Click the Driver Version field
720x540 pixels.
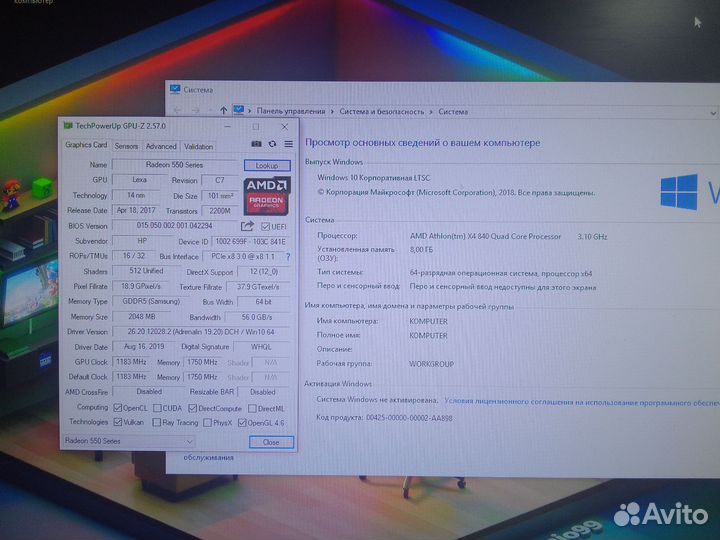point(201,332)
